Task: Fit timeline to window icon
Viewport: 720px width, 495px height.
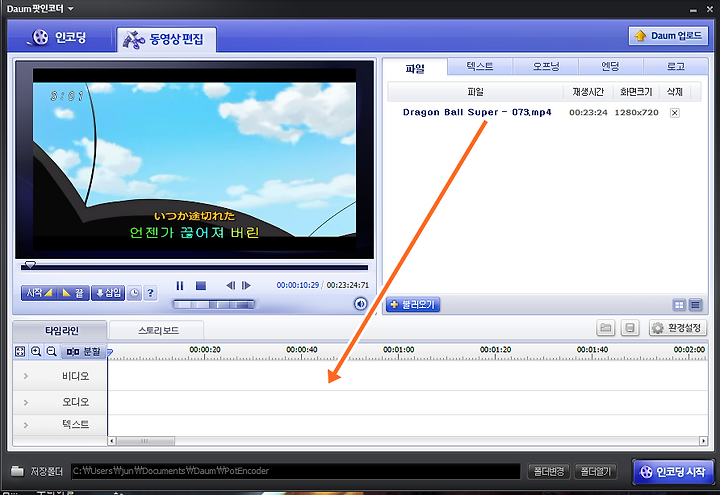Action: pos(20,352)
